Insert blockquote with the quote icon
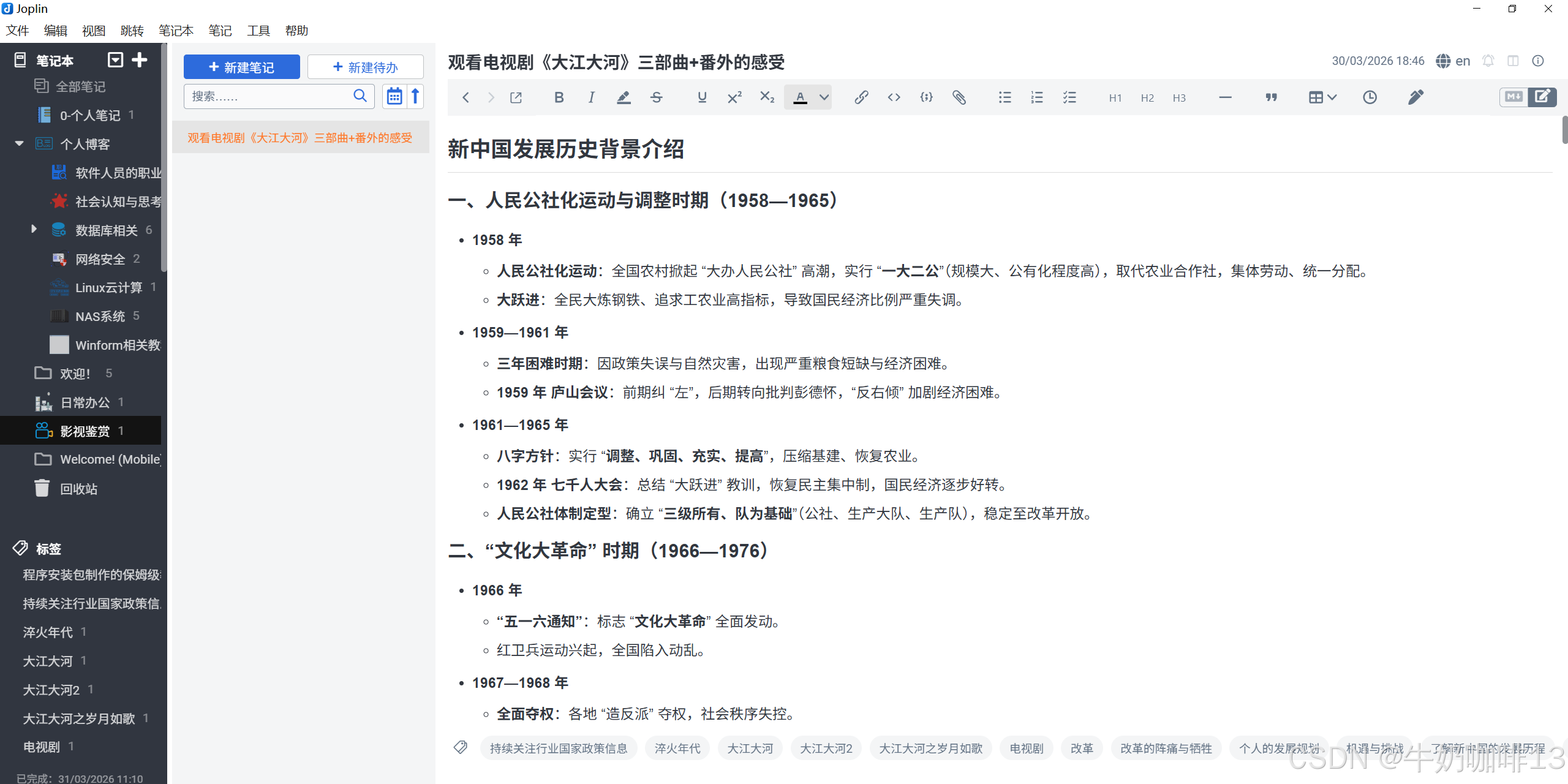This screenshot has height=784, width=1568. tap(1271, 97)
